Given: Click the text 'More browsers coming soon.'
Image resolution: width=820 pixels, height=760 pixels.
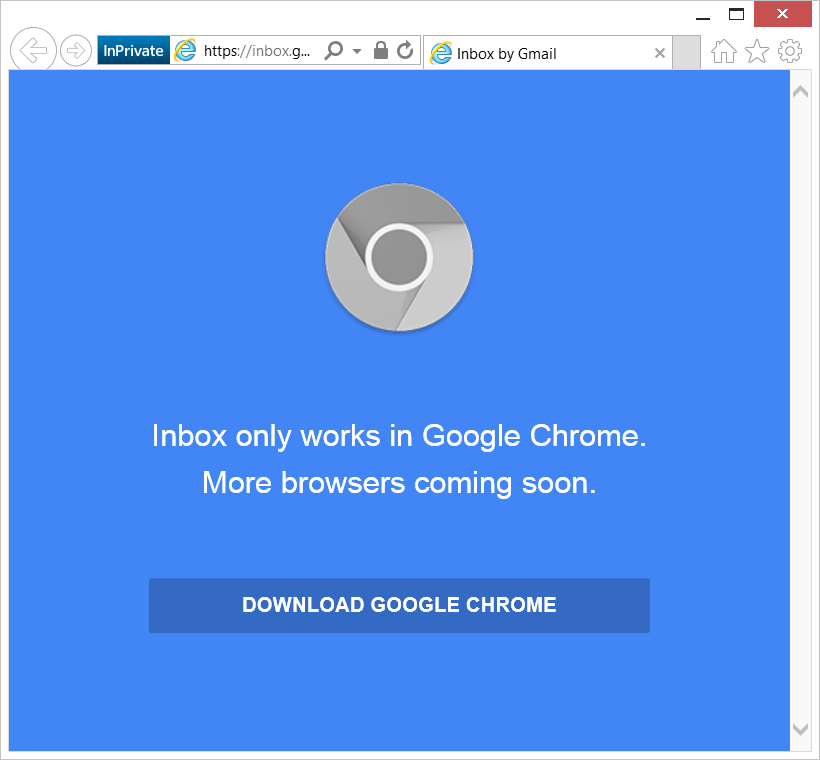Looking at the screenshot, I should coord(399,483).
